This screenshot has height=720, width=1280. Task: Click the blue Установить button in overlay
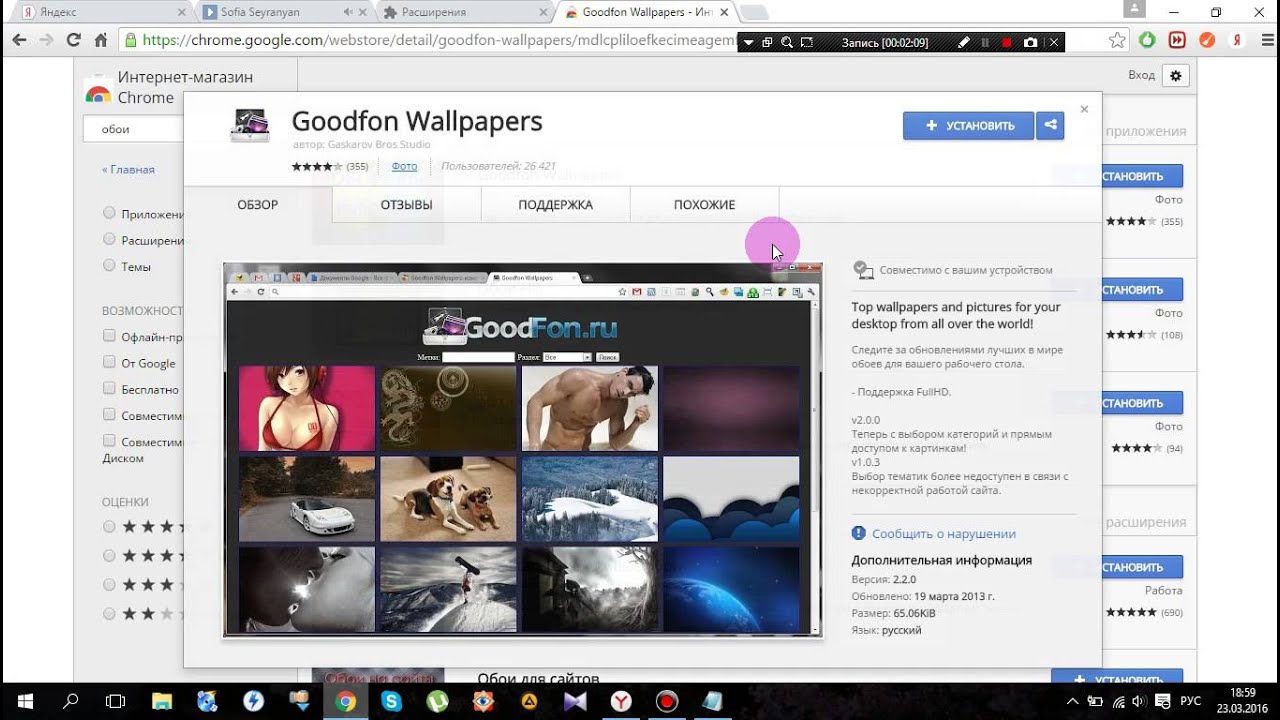968,125
